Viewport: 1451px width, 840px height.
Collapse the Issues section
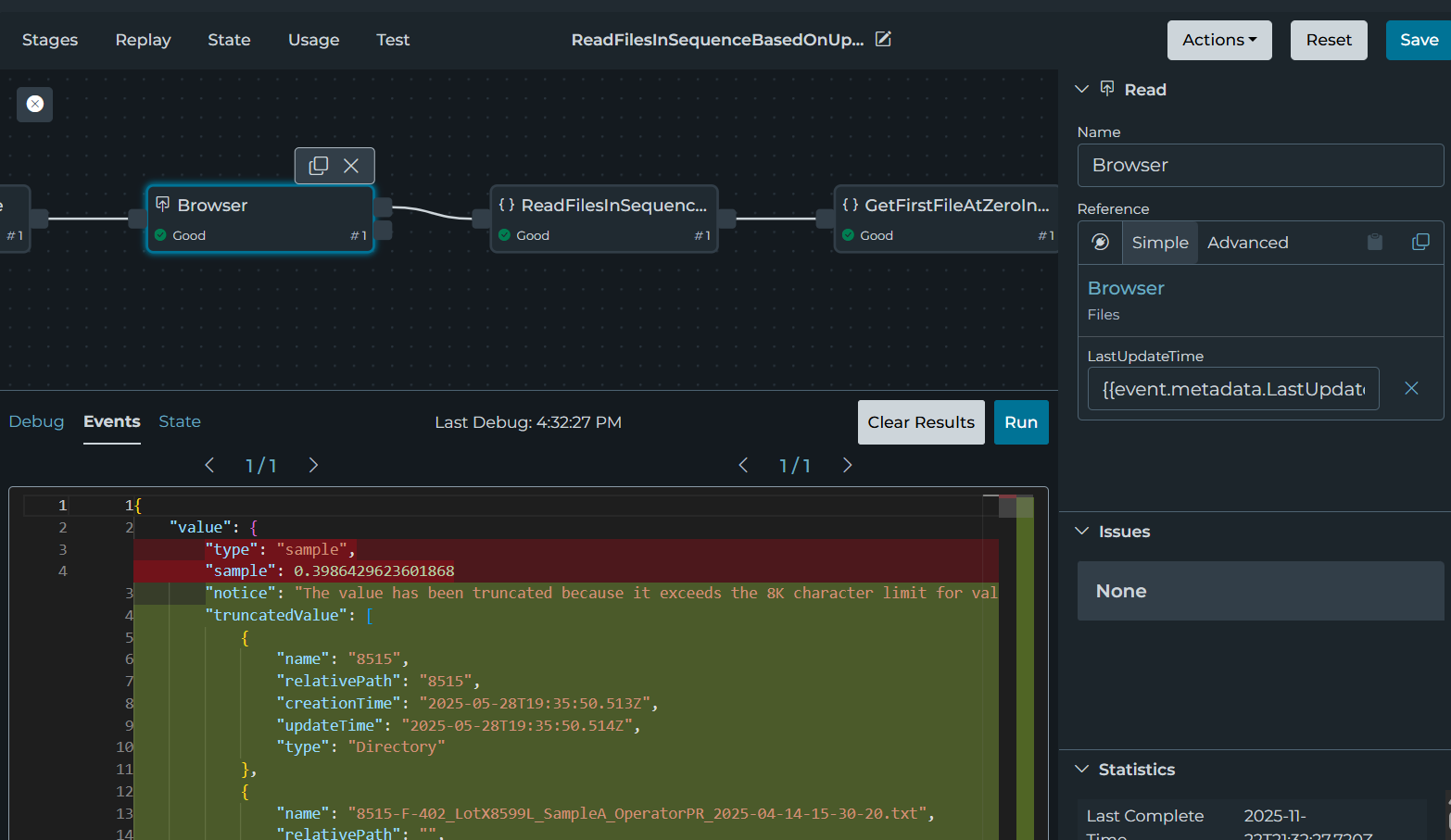coord(1081,531)
